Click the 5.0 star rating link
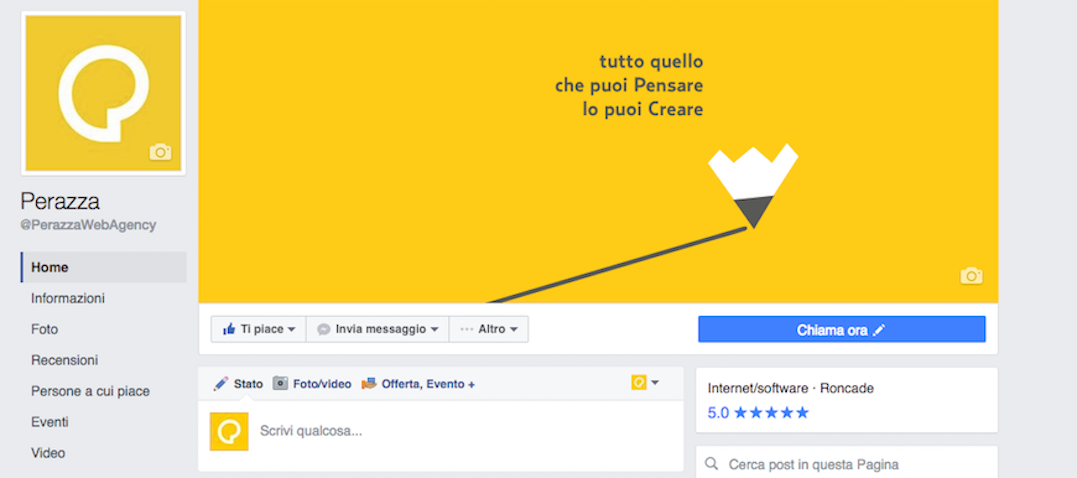The width and height of the screenshot is (1077, 478). point(758,413)
